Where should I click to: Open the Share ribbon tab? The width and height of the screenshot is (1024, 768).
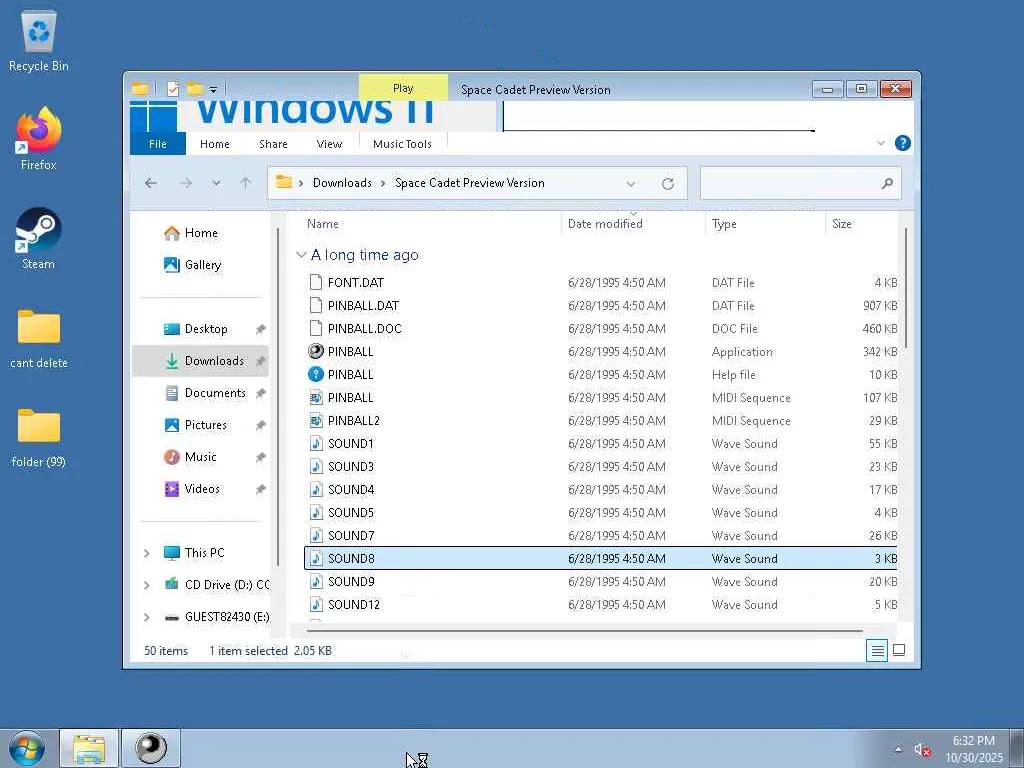point(273,144)
